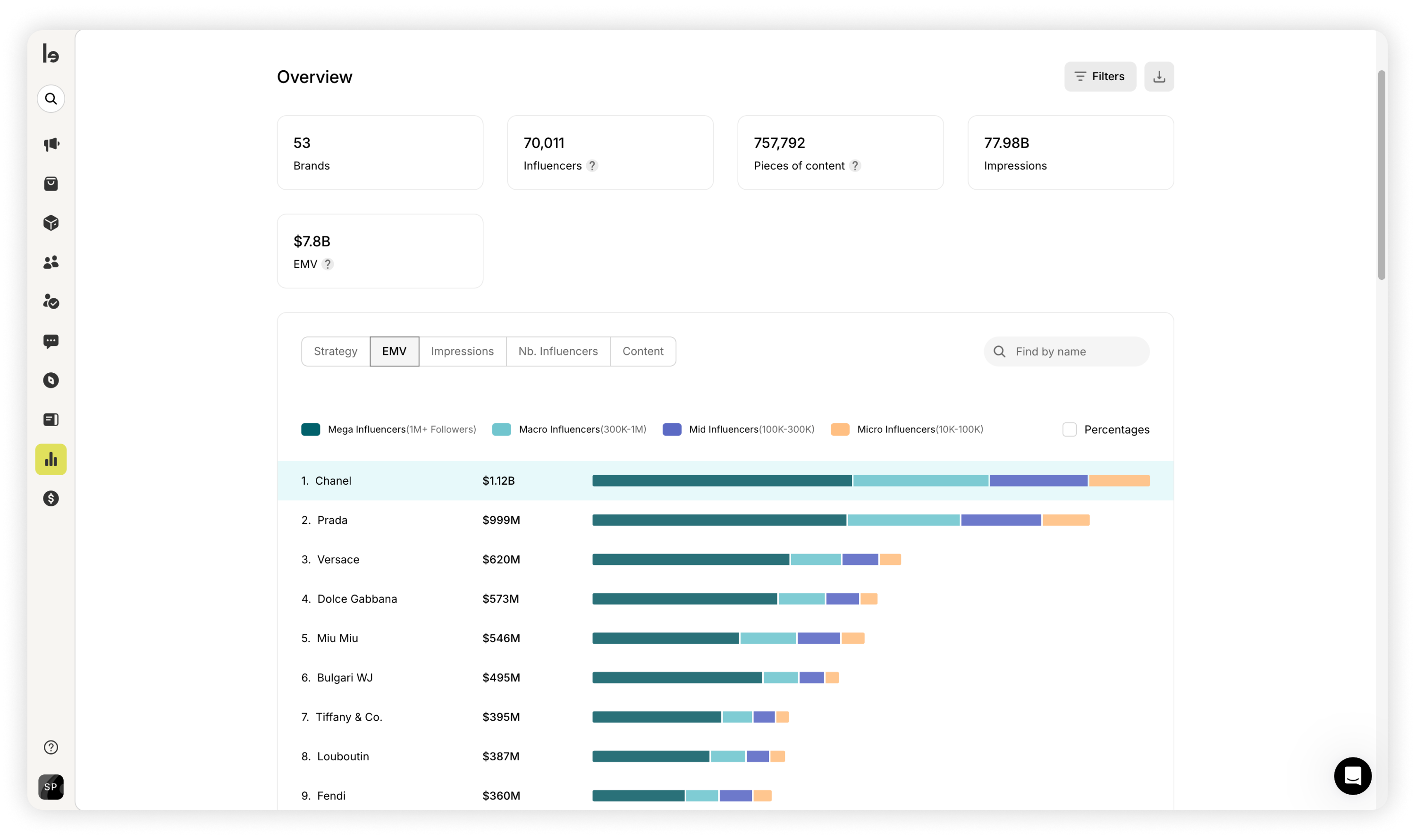Open the 3D cube products icon

click(x=51, y=223)
